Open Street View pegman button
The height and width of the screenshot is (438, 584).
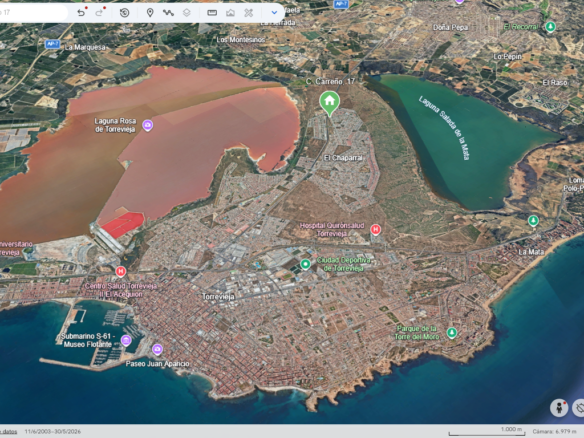559,408
